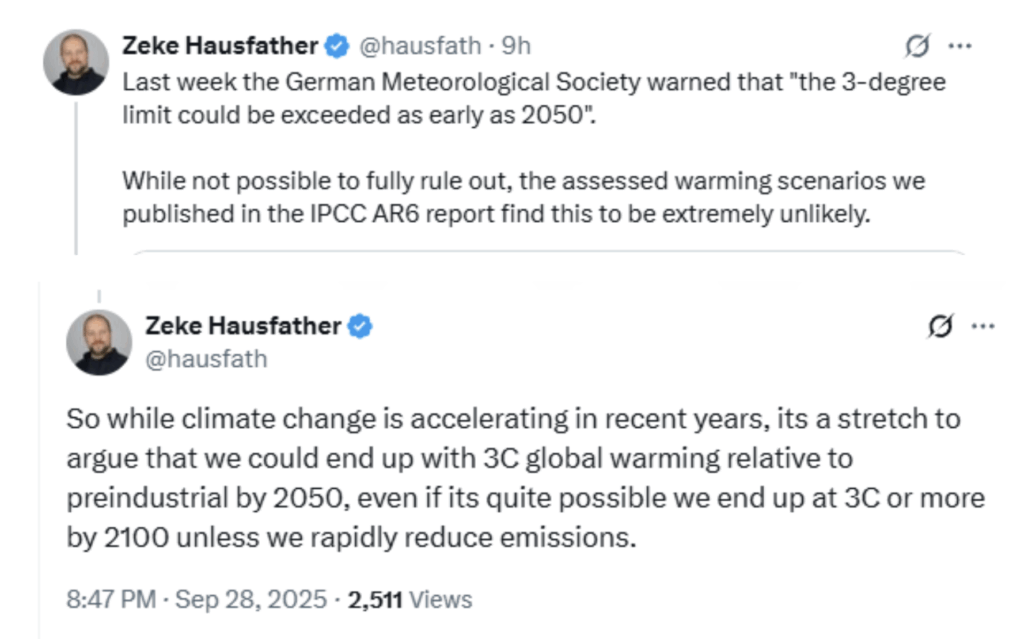The image size is (1024, 639).
Task: Open the tweet about the German Meteorological Society warning
Action: point(534,98)
